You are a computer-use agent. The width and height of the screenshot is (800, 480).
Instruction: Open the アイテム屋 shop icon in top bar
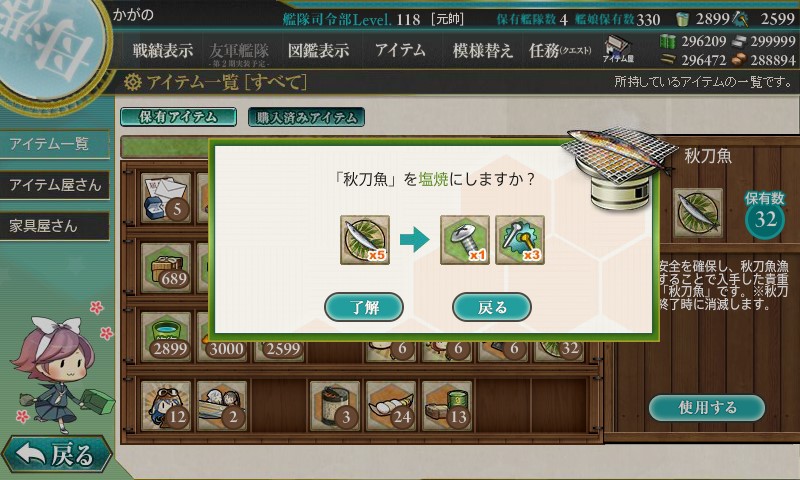pos(618,49)
